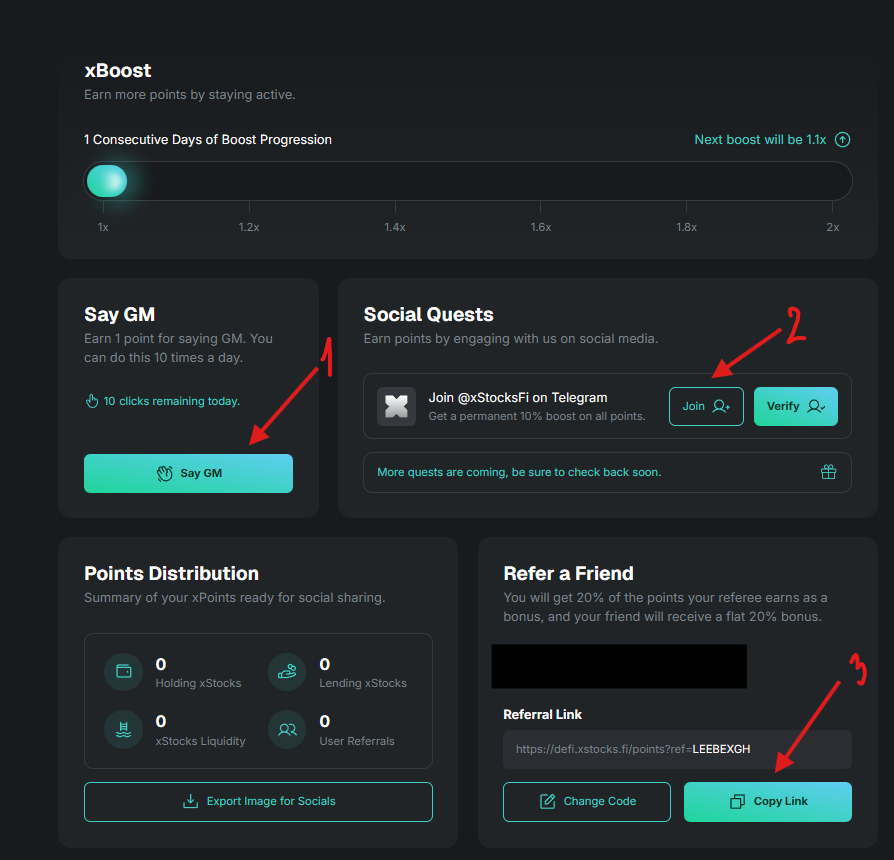Click the xBoost progress slider knob
The width and height of the screenshot is (894, 860).
point(106,181)
